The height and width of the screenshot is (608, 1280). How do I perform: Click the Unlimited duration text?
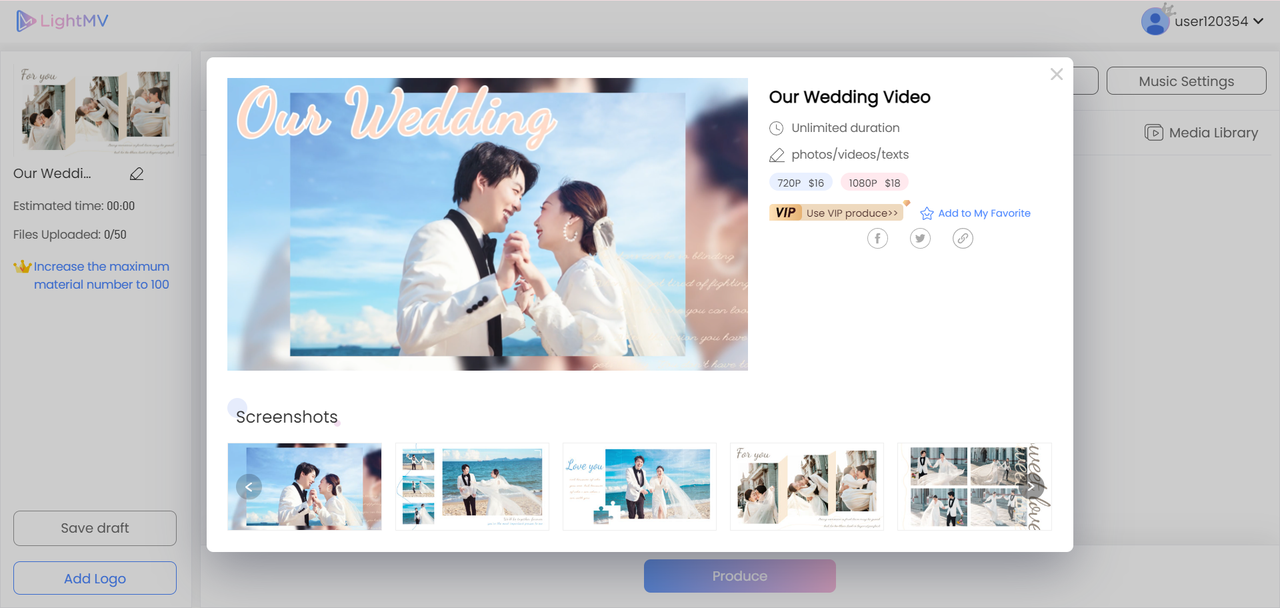(845, 128)
